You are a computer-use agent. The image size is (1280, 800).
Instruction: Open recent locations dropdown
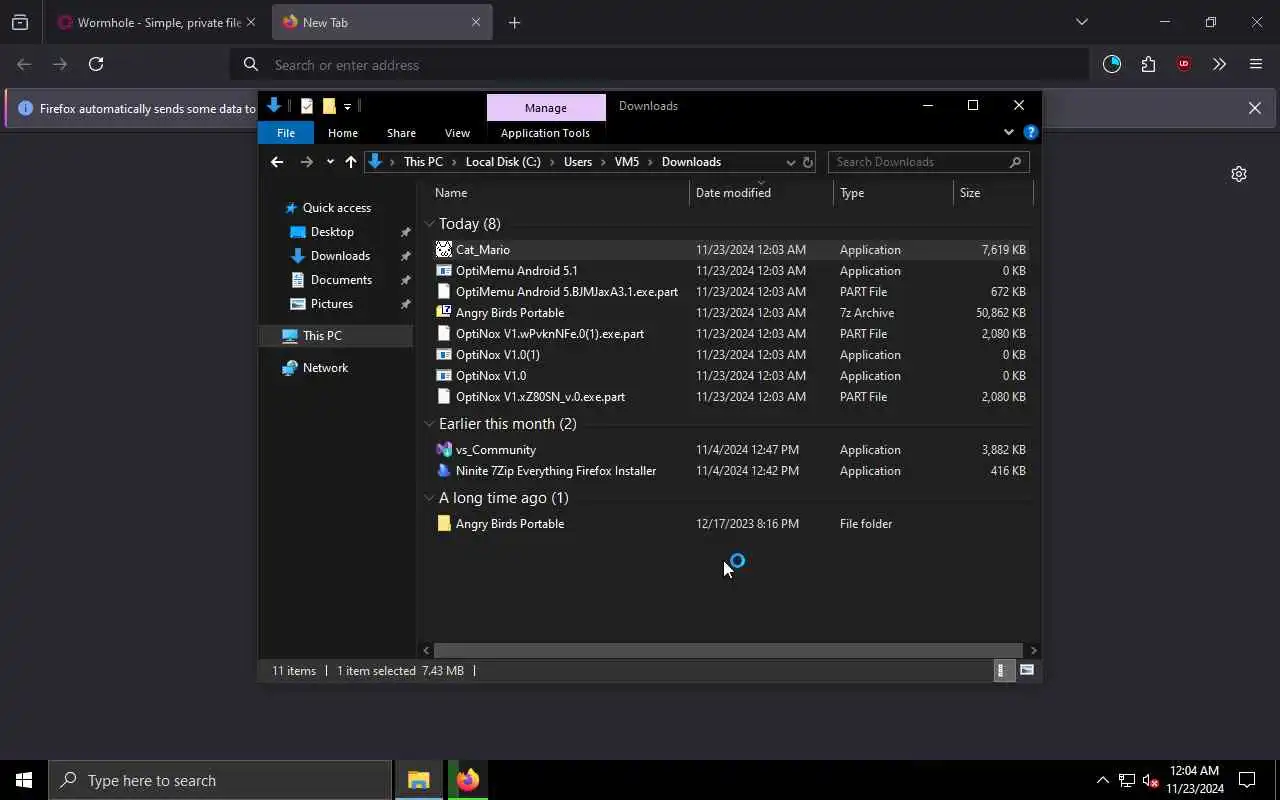(330, 162)
